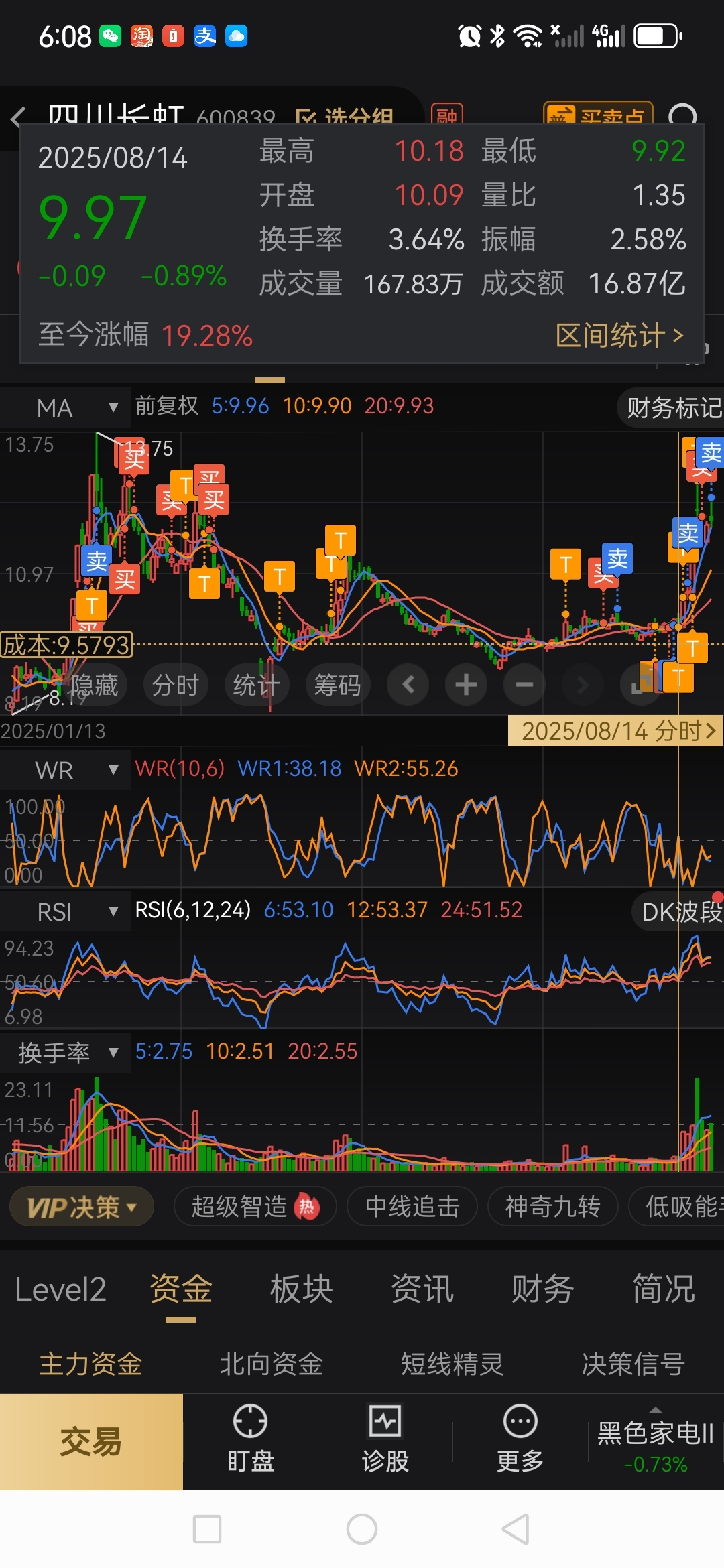Tap the 热 hot badge on 超级智造

[306, 1207]
